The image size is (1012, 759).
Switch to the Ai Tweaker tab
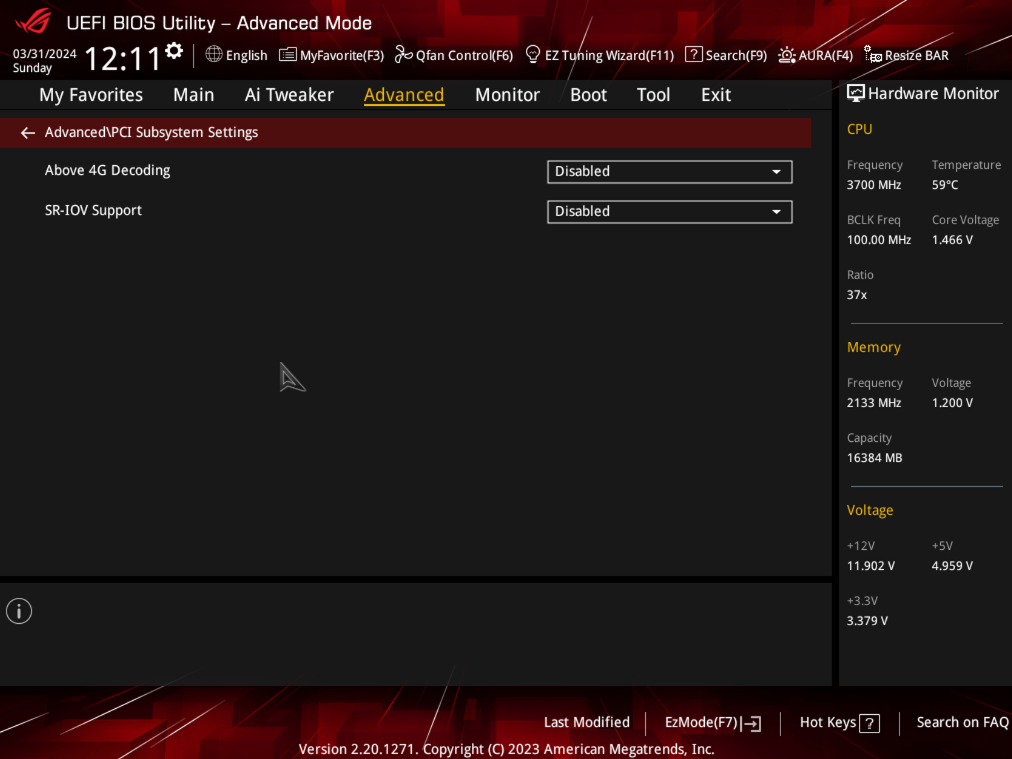289,95
